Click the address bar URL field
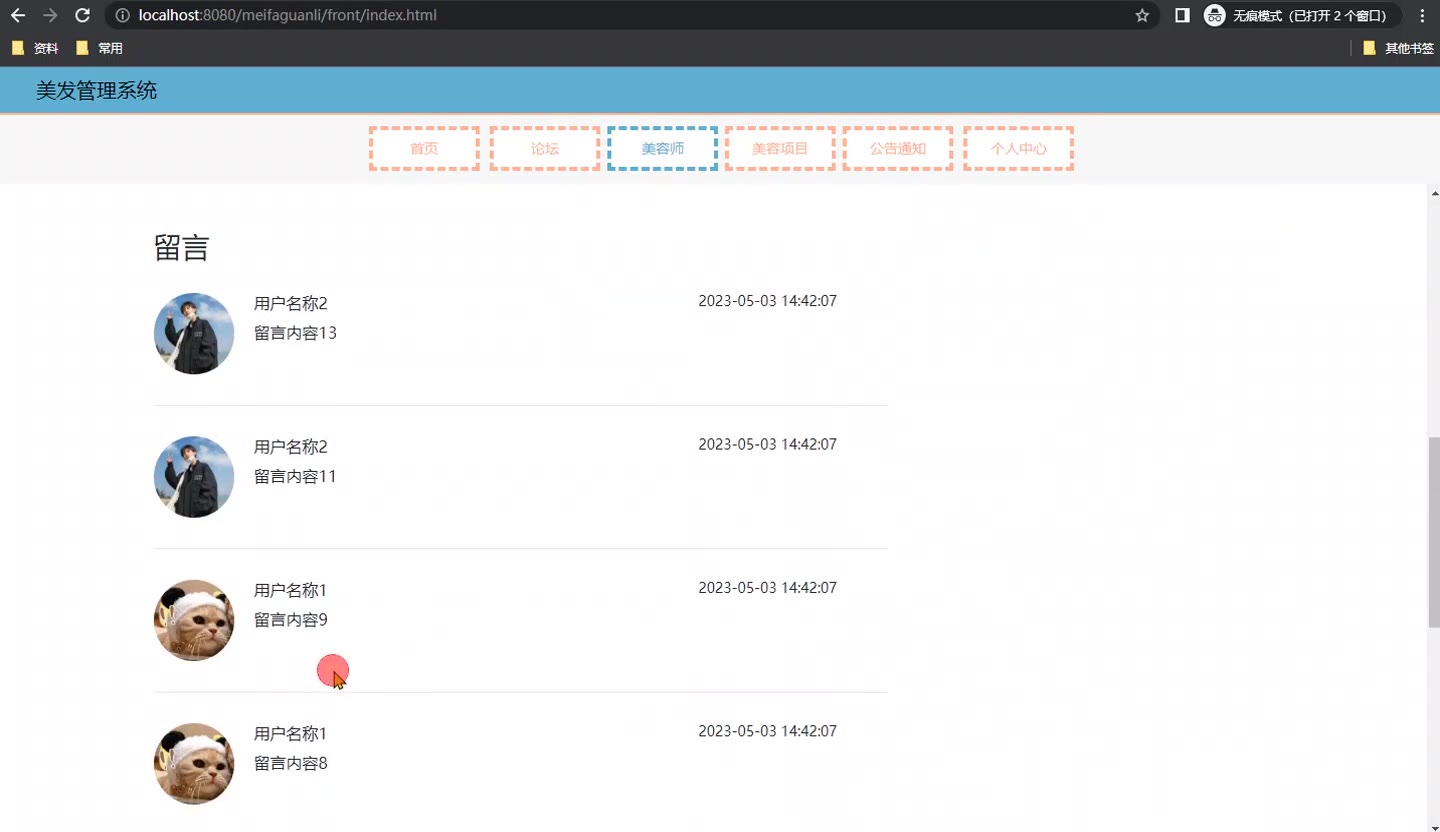This screenshot has height=832, width=1440. coord(630,15)
